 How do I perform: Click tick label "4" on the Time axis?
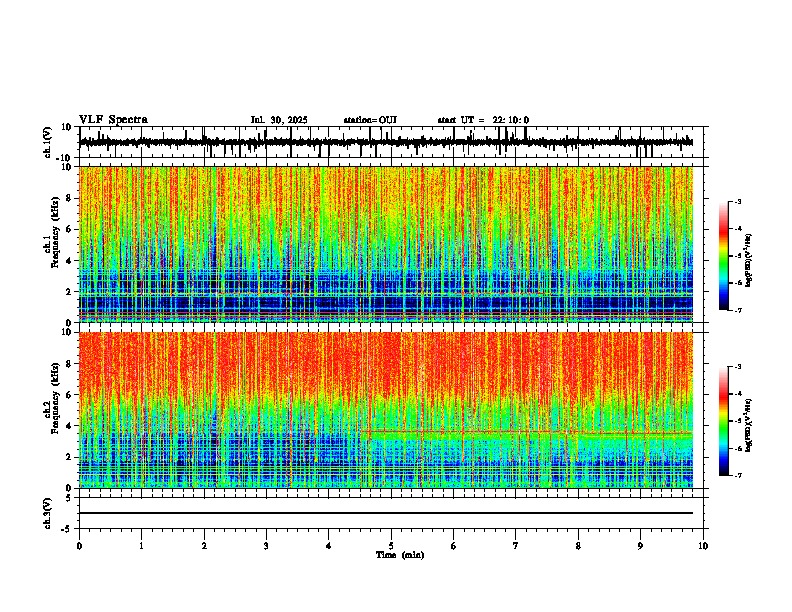[x=329, y=546]
